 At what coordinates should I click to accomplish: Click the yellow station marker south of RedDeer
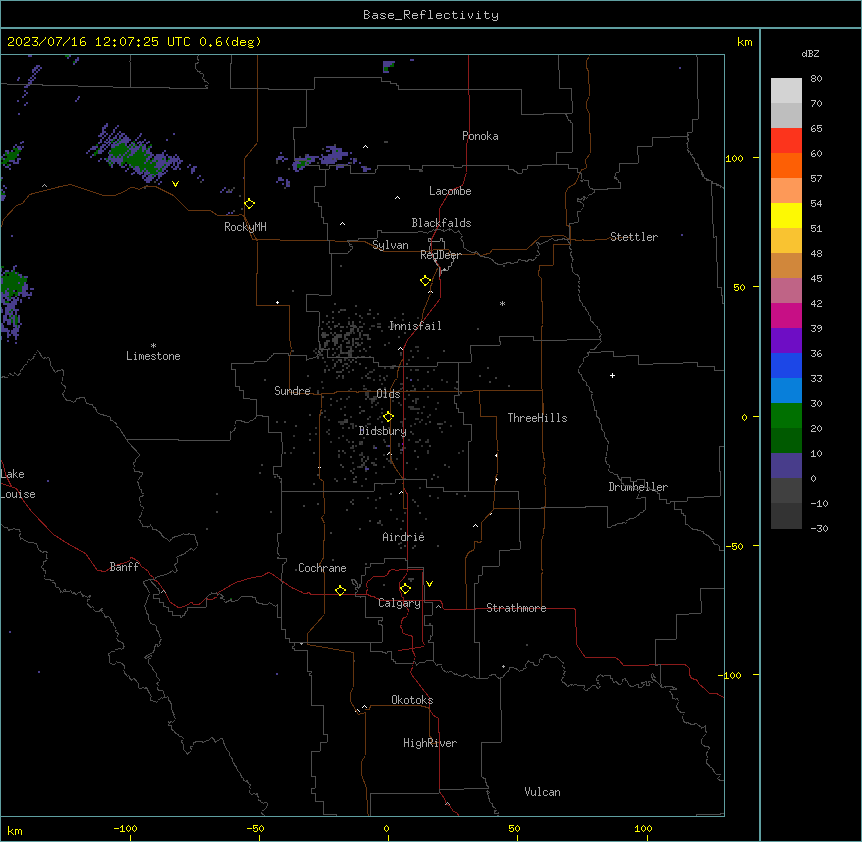point(426,281)
